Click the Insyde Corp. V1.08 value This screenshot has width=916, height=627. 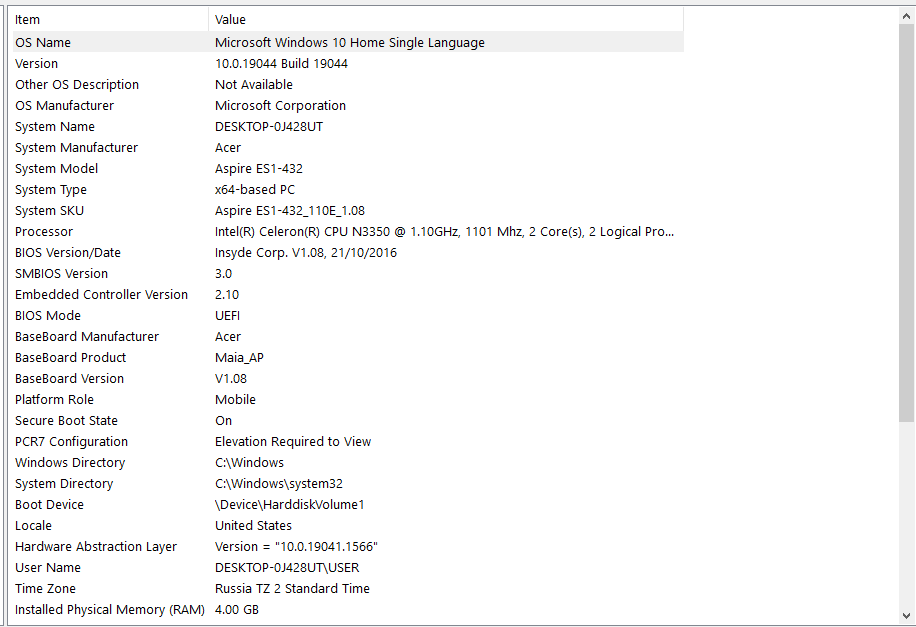306,253
